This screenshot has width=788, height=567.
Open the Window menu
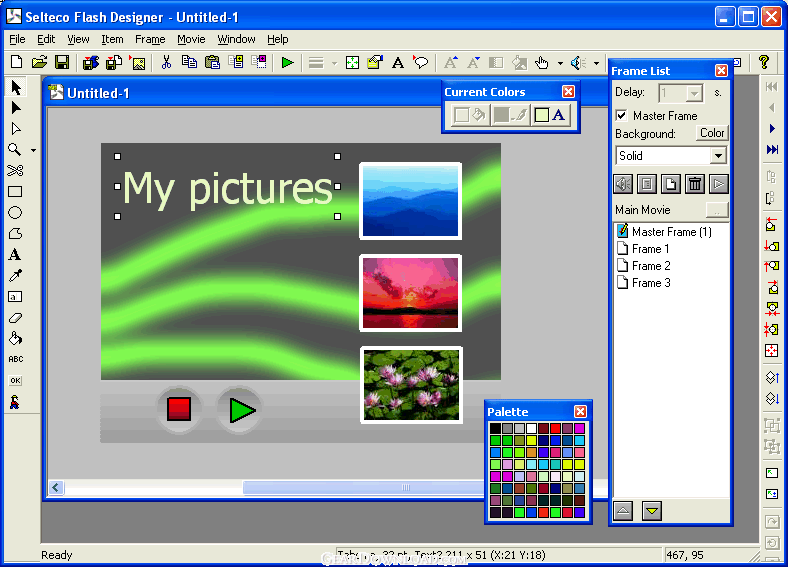[236, 39]
